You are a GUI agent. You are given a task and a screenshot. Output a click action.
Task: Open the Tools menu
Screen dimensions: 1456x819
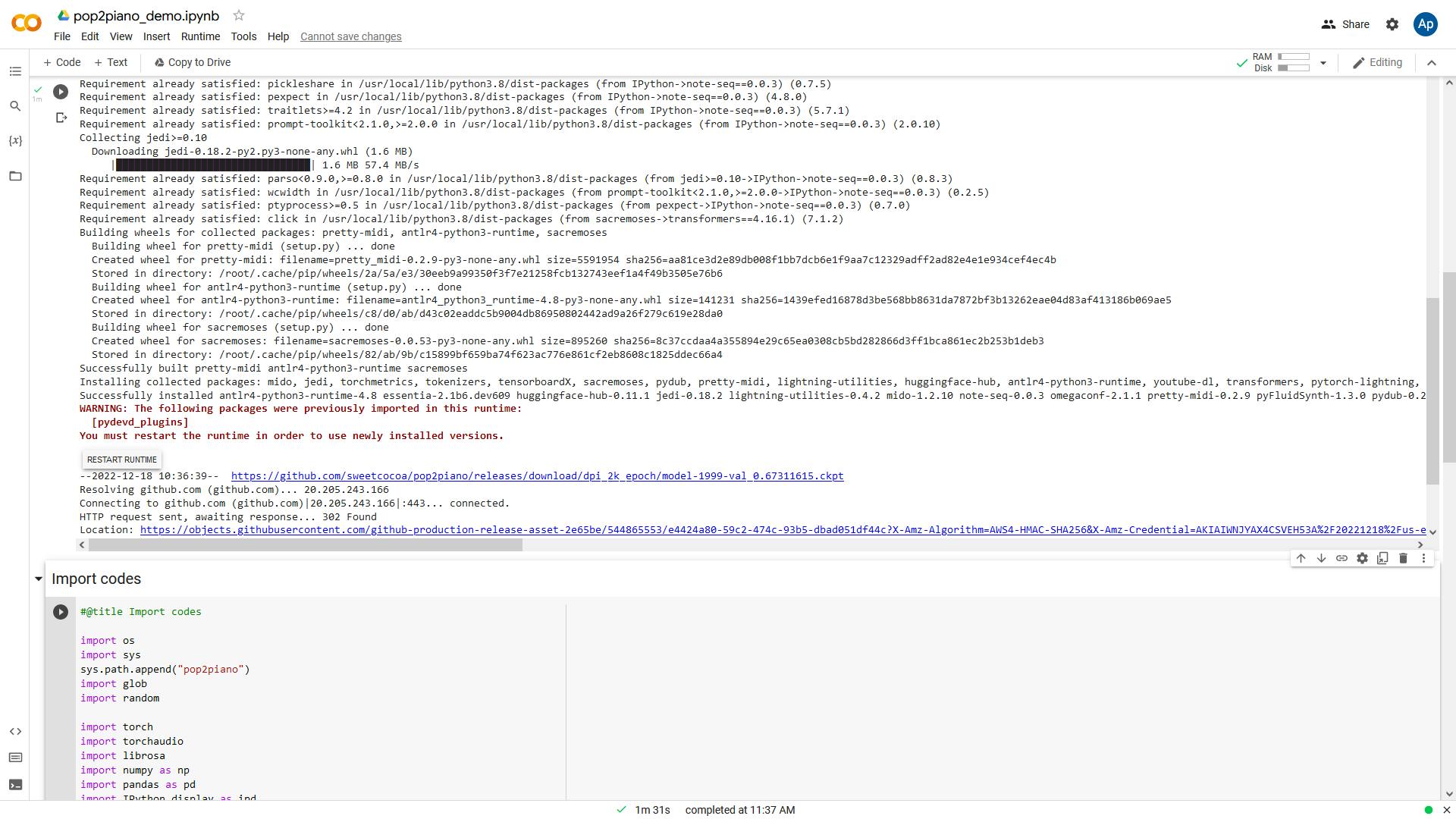(x=243, y=36)
